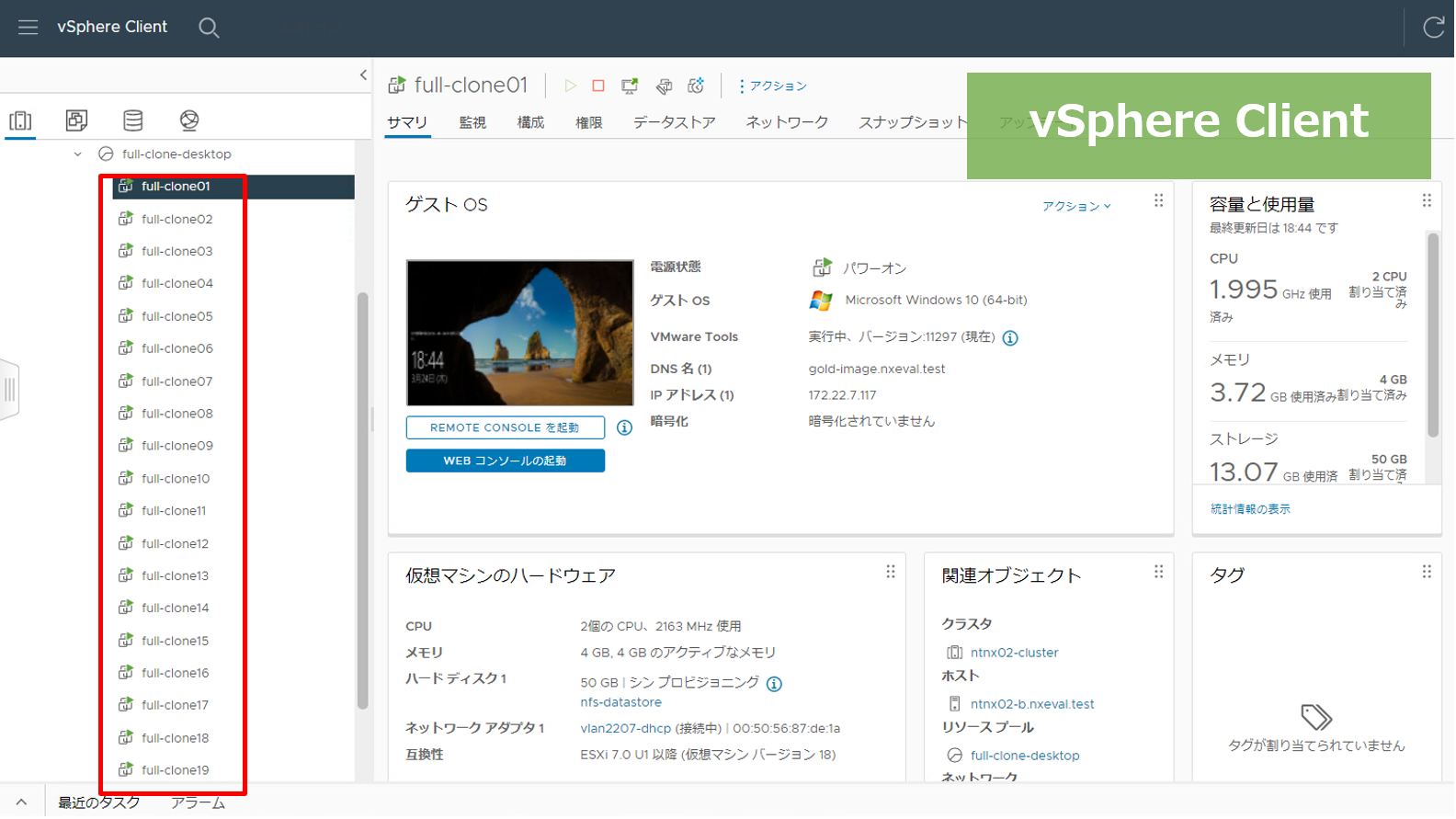Open the 最近のタスク panel tab

(x=99, y=803)
